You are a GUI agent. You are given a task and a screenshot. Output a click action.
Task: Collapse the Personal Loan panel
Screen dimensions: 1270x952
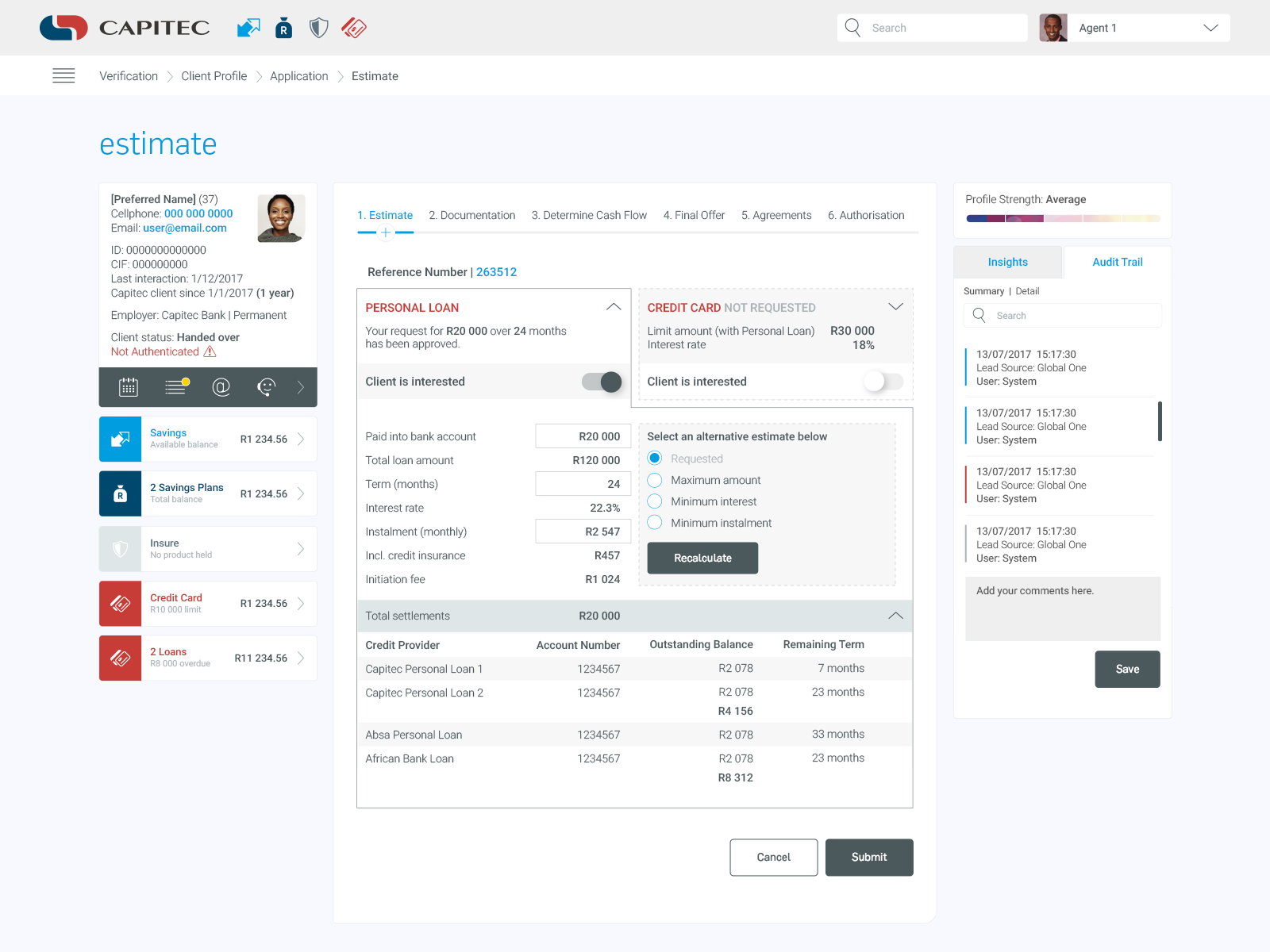[614, 307]
